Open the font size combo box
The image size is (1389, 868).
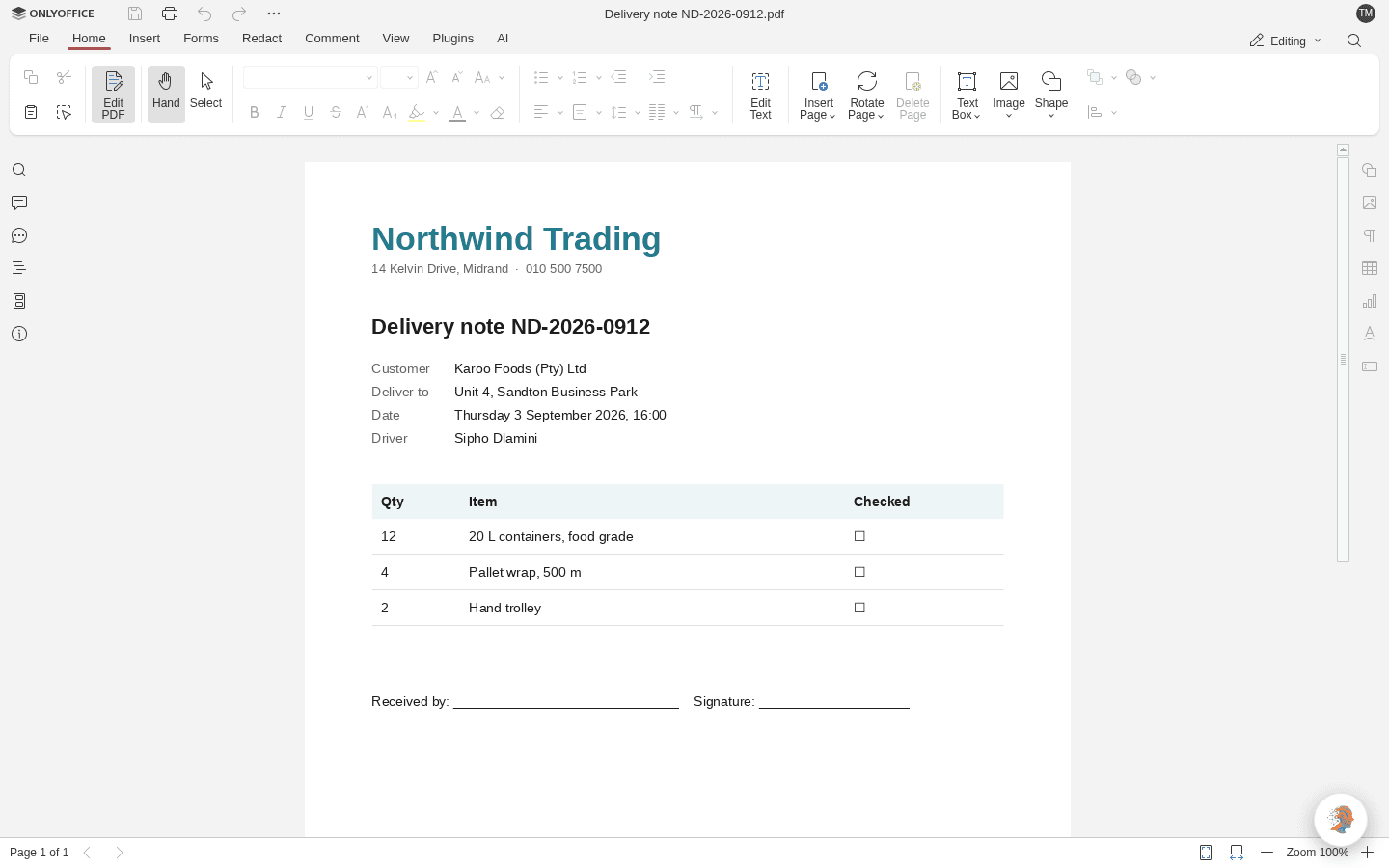tap(398, 77)
